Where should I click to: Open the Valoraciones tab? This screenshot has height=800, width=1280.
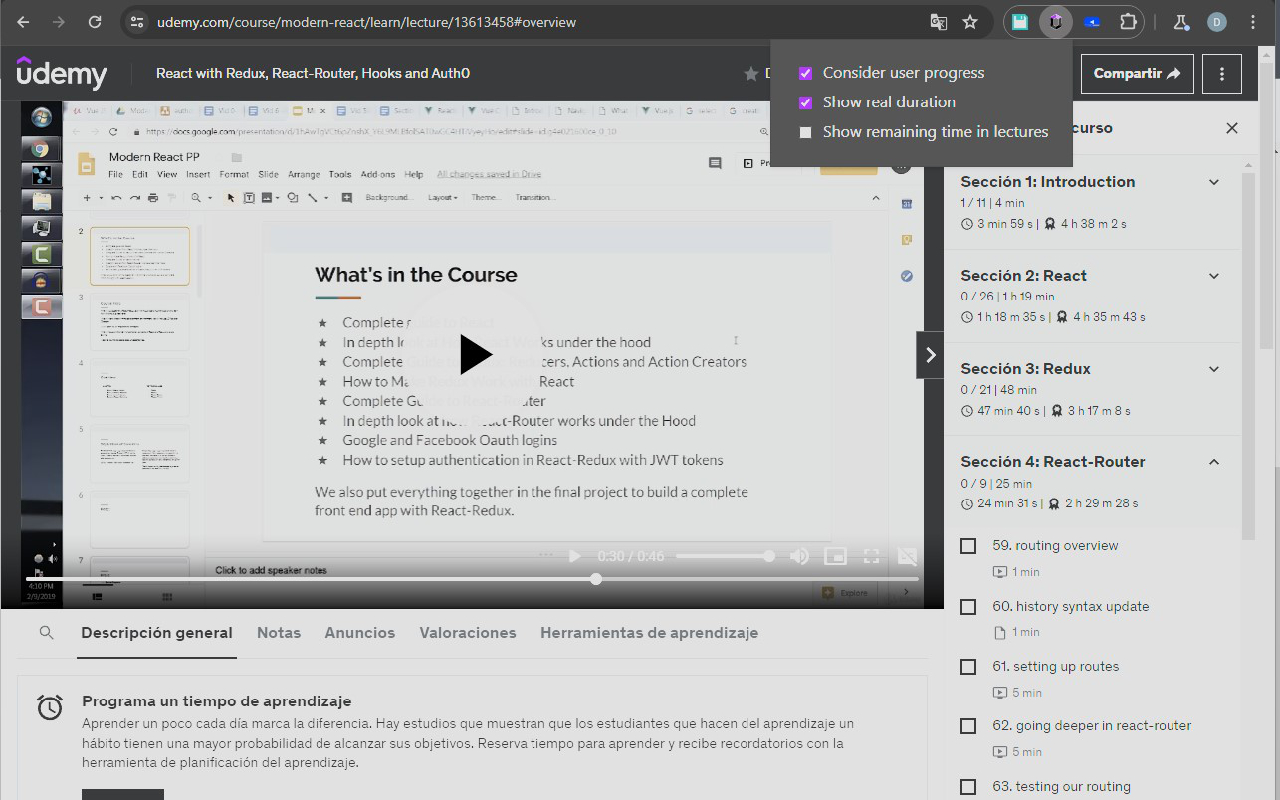pos(468,632)
